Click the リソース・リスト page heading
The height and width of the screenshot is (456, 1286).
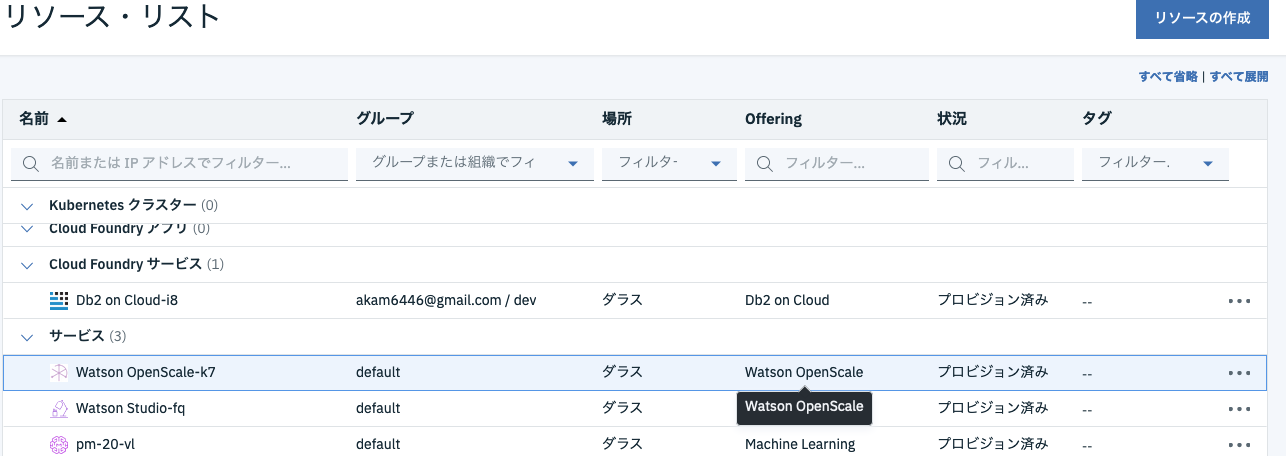[x=113, y=17]
